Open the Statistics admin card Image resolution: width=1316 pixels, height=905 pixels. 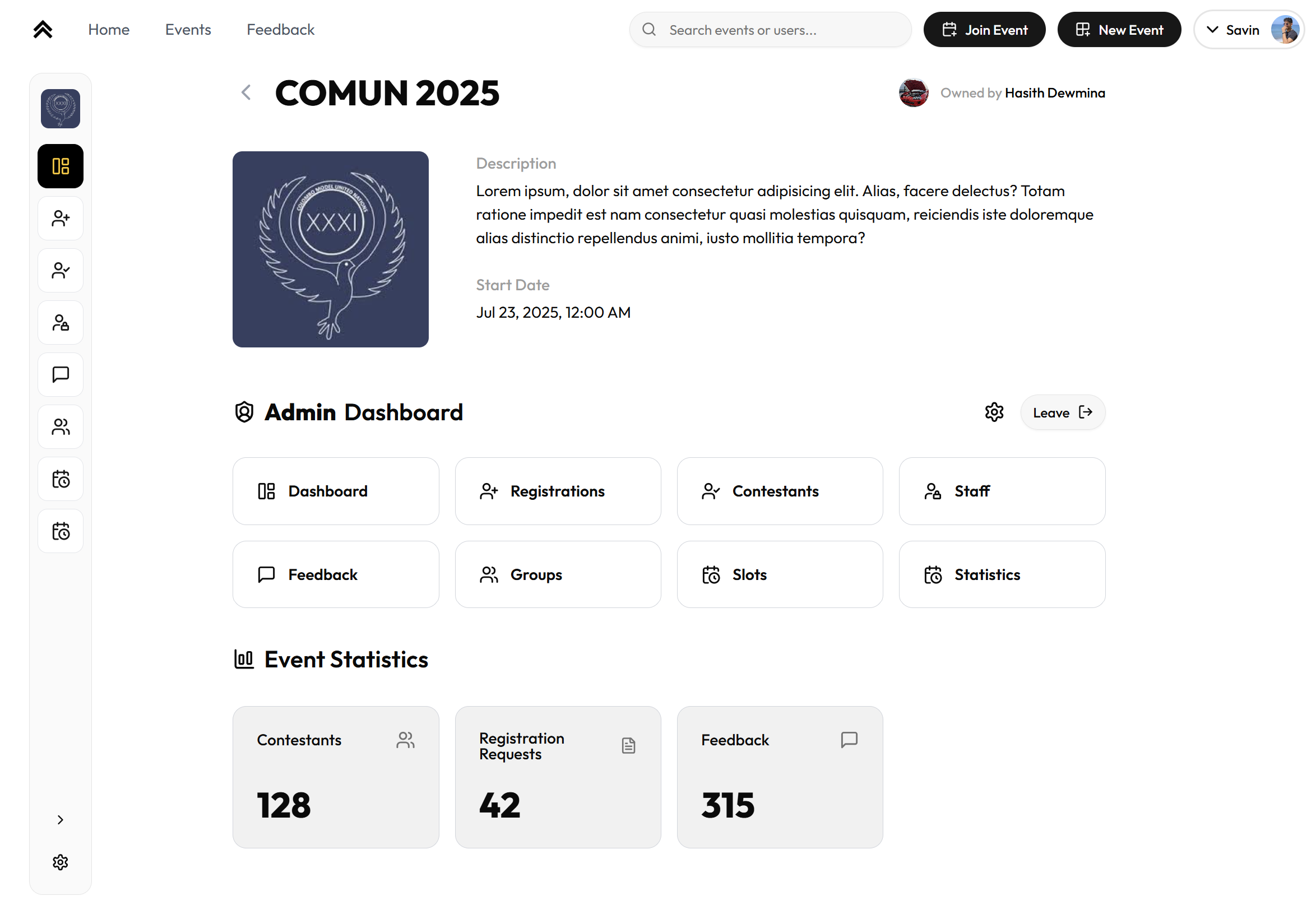(1002, 574)
